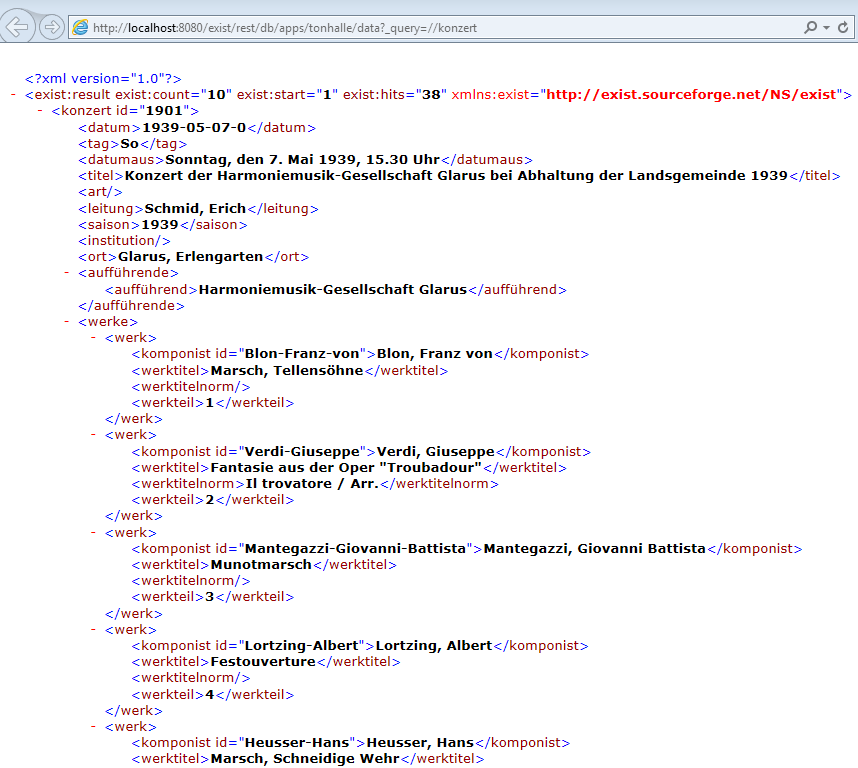
Task: Click the magnifier search icon in address bar
Action: 810,28
